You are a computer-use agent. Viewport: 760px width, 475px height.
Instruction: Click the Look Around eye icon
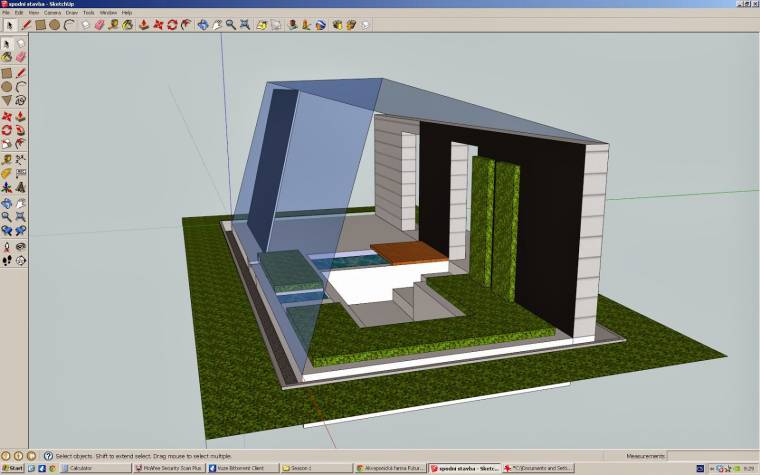point(21,245)
